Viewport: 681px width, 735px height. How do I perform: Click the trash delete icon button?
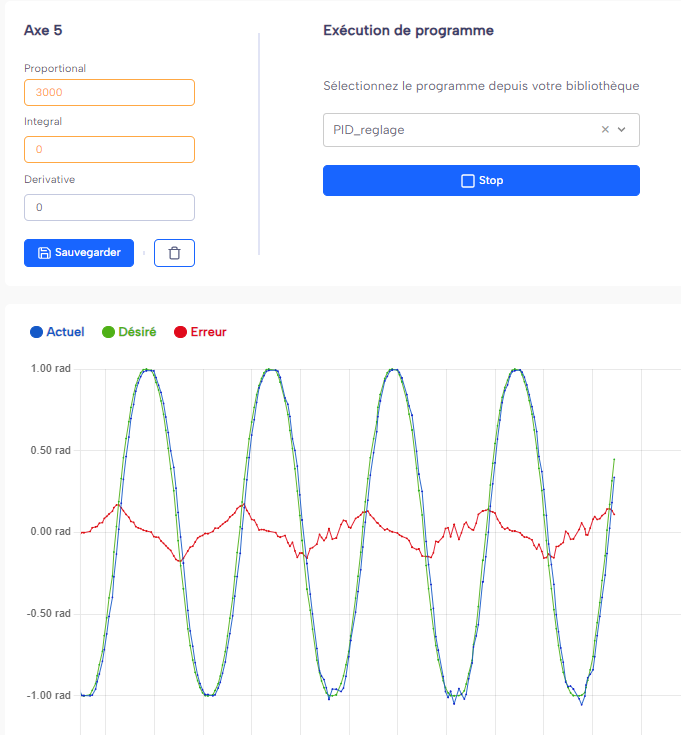(x=174, y=253)
